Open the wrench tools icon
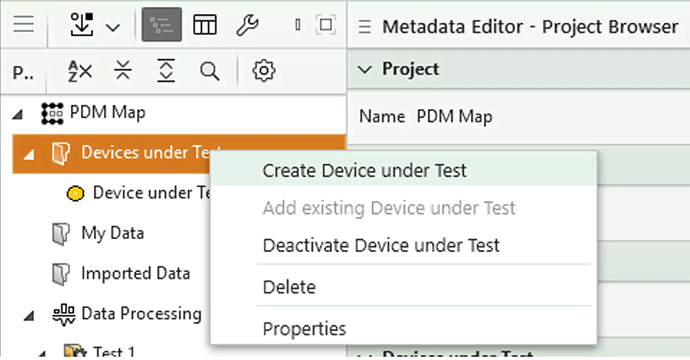 [247, 25]
